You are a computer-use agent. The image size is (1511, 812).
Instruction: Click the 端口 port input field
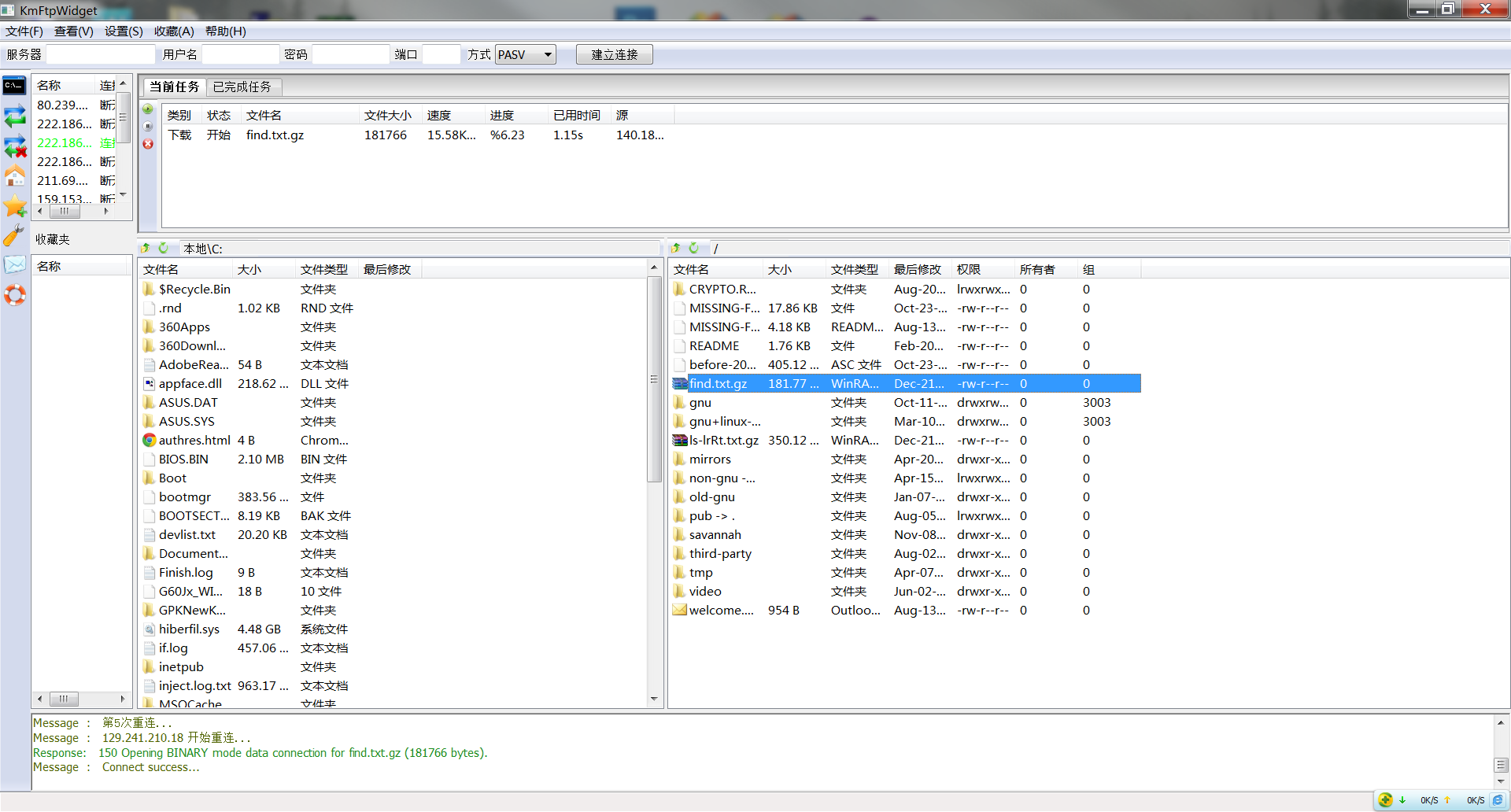click(441, 55)
